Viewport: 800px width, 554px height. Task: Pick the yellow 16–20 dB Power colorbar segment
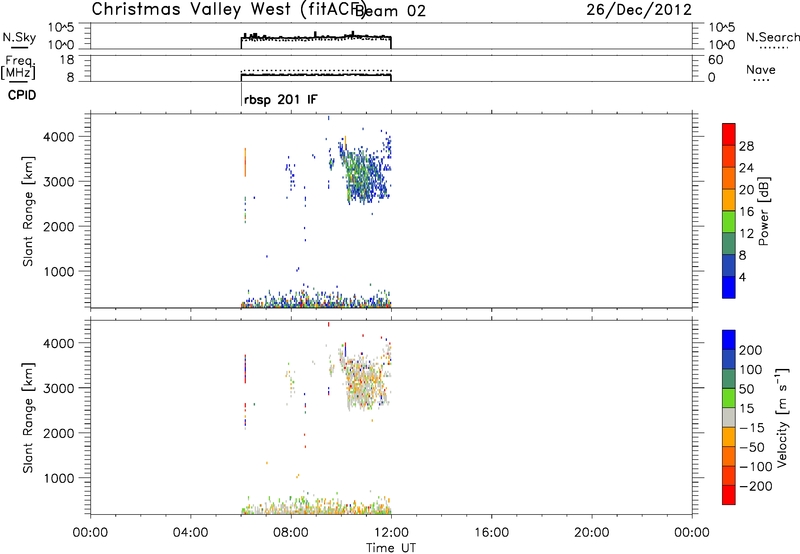pos(729,200)
